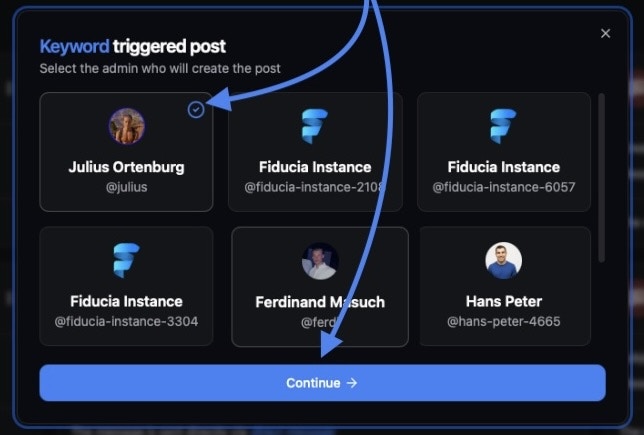Choose the @fiducia-instance-3304 handle
This screenshot has width=644, height=435.
(126, 321)
